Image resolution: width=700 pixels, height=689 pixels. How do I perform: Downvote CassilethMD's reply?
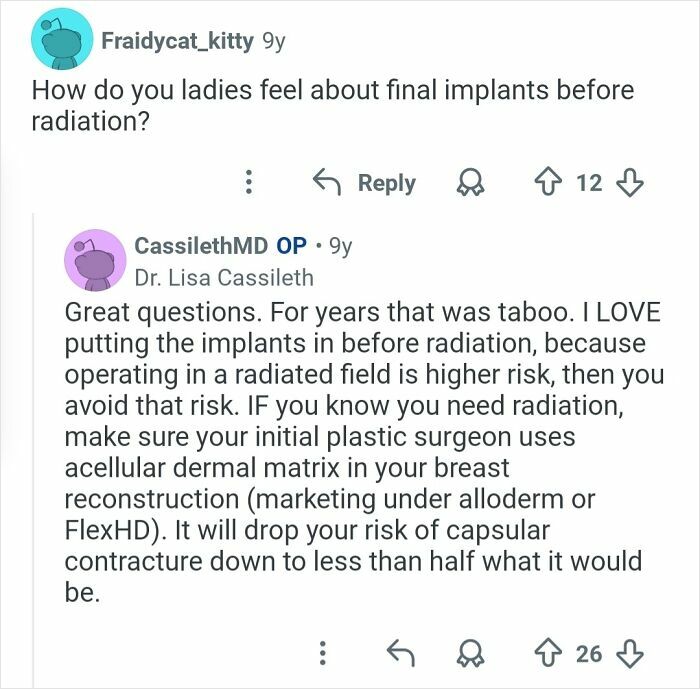pyautogui.click(x=630, y=654)
